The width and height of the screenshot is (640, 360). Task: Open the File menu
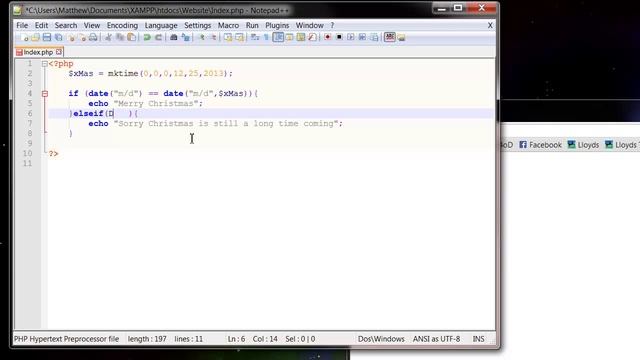tap(22, 25)
